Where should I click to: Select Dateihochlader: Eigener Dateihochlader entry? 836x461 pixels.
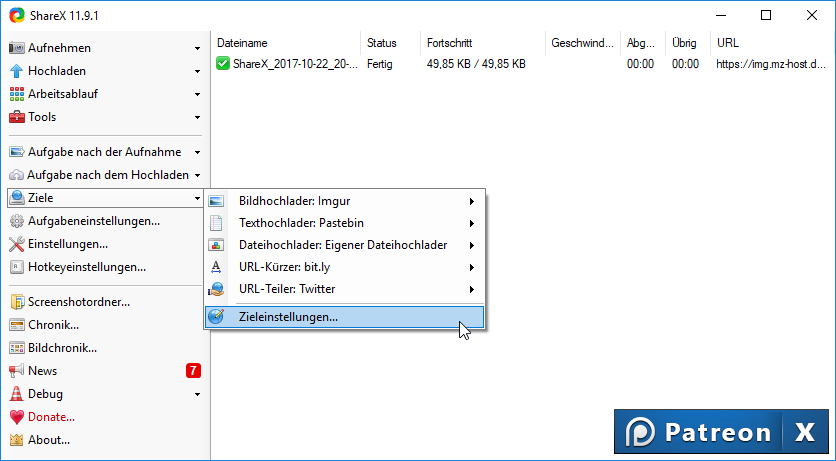click(344, 245)
